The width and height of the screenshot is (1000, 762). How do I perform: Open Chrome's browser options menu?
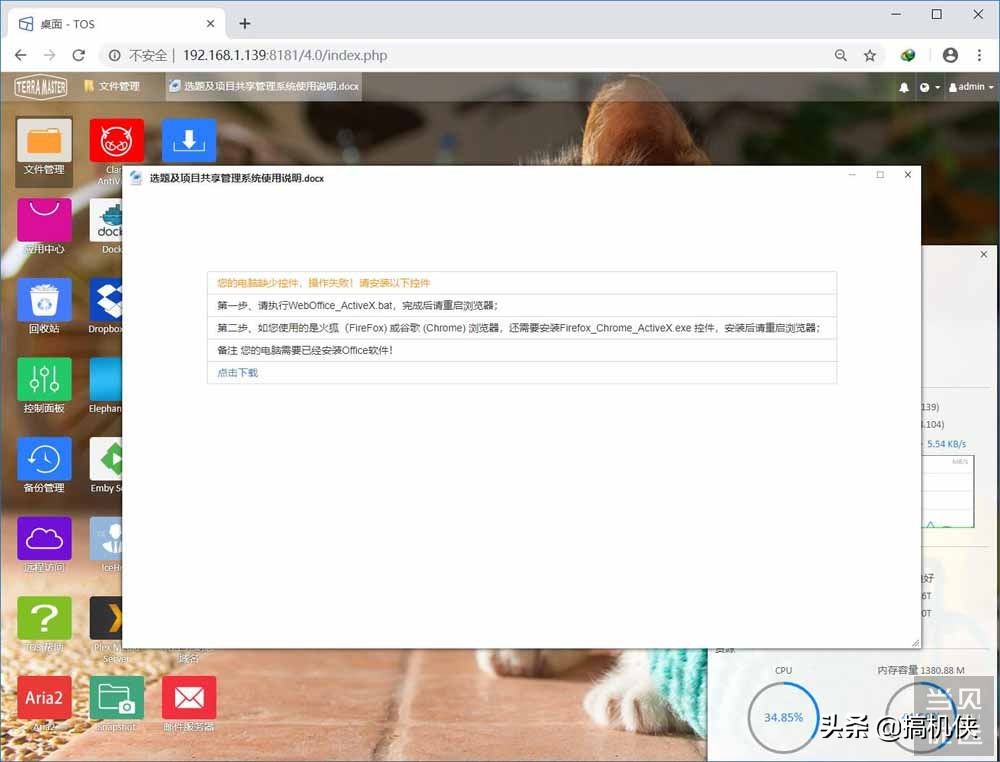click(979, 56)
